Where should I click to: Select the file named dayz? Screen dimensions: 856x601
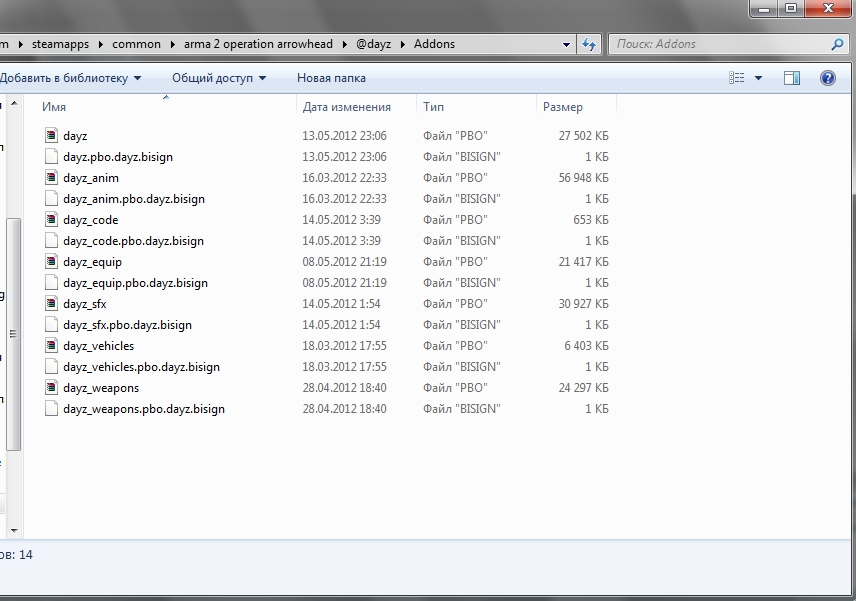tap(75, 136)
